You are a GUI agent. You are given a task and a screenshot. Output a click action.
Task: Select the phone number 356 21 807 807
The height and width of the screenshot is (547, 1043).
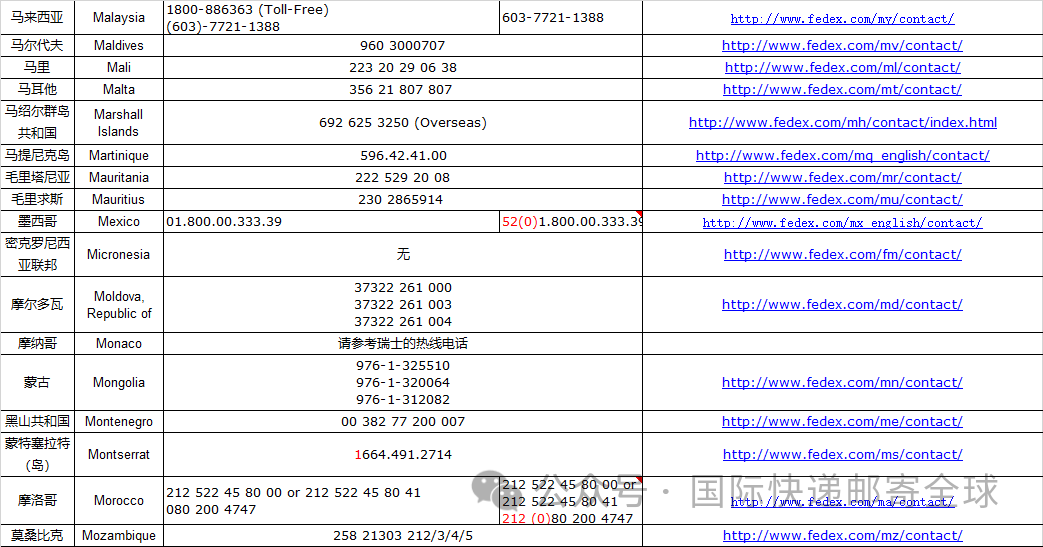[402, 89]
